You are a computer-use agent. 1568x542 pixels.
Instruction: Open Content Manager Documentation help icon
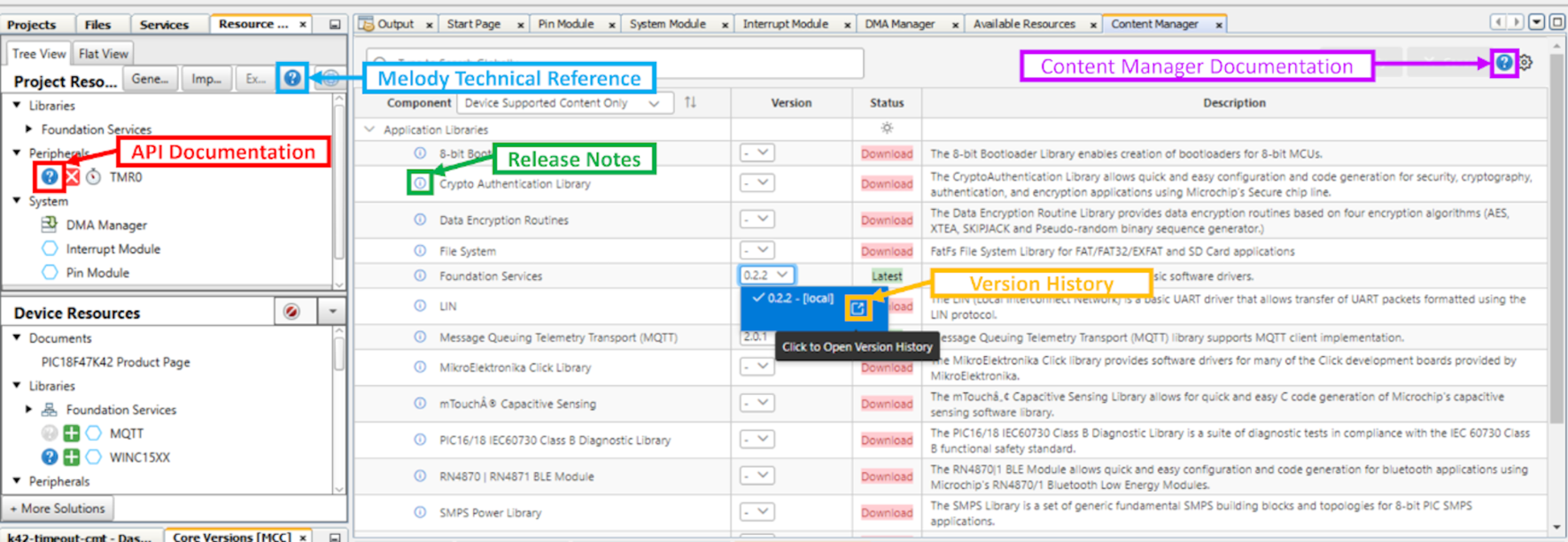click(1503, 63)
